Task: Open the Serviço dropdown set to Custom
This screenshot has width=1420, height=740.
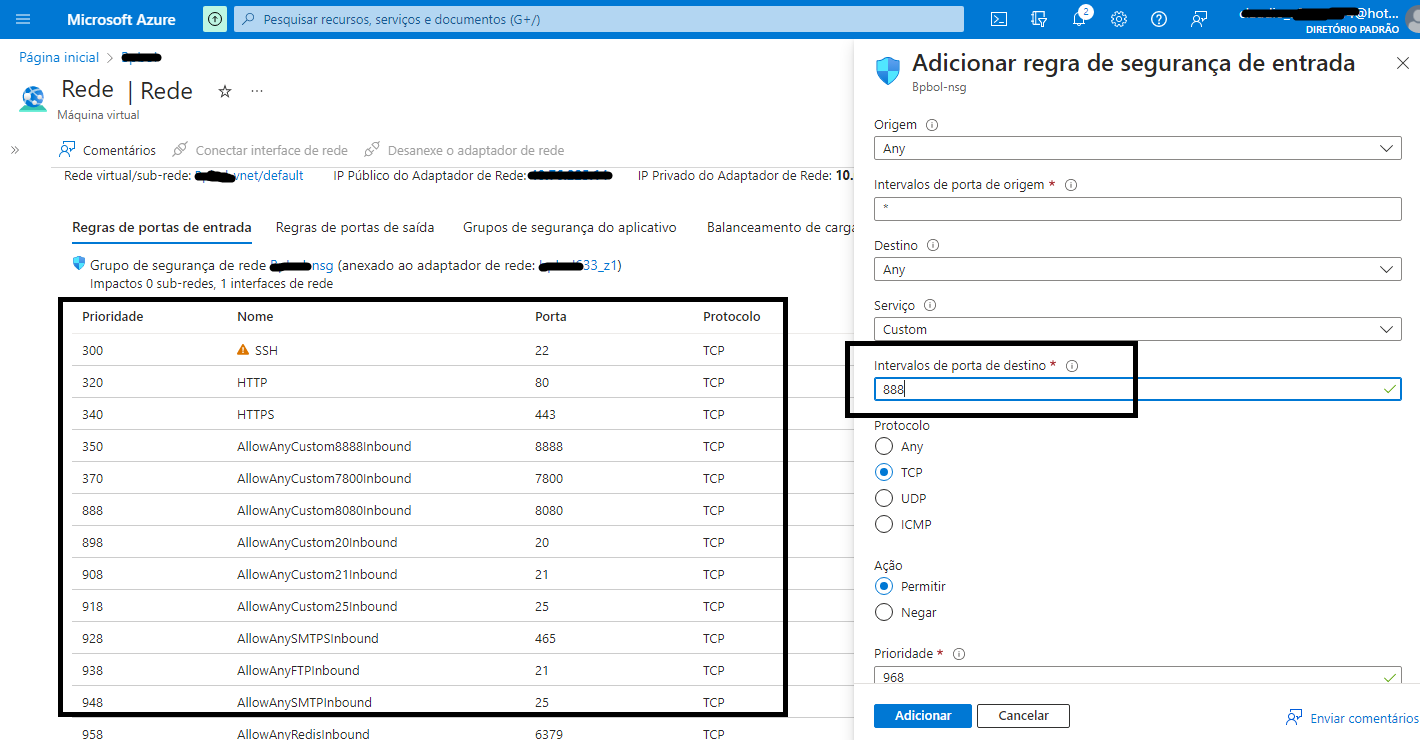Action: pyautogui.click(x=1137, y=329)
